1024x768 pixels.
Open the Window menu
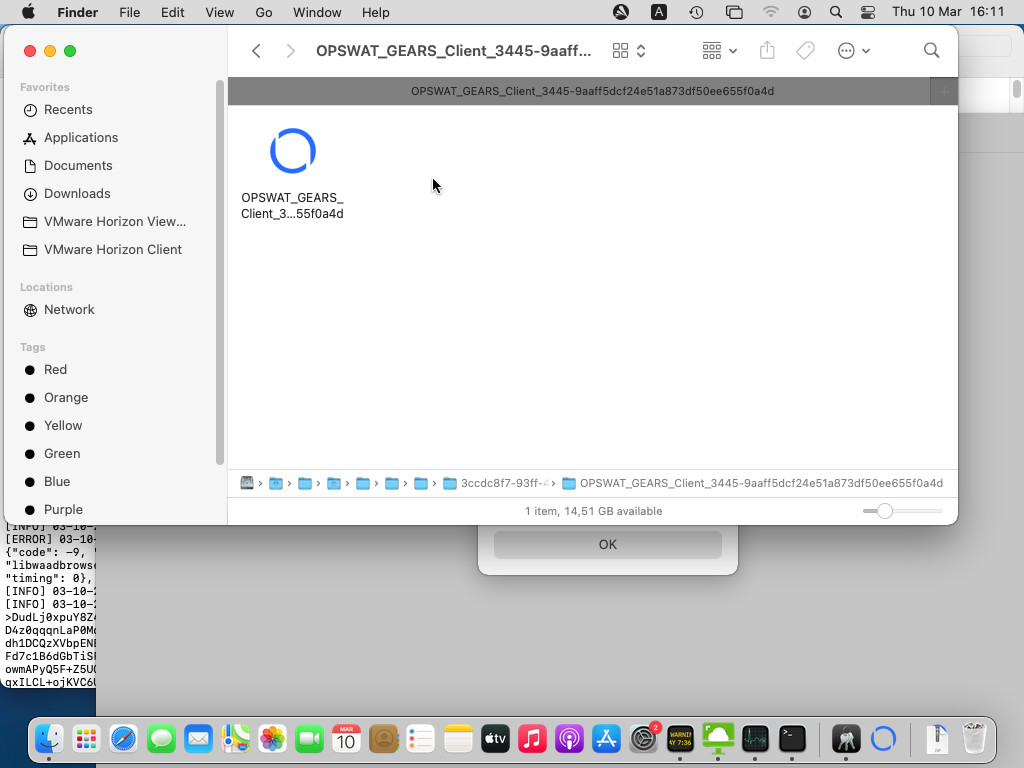point(317,12)
